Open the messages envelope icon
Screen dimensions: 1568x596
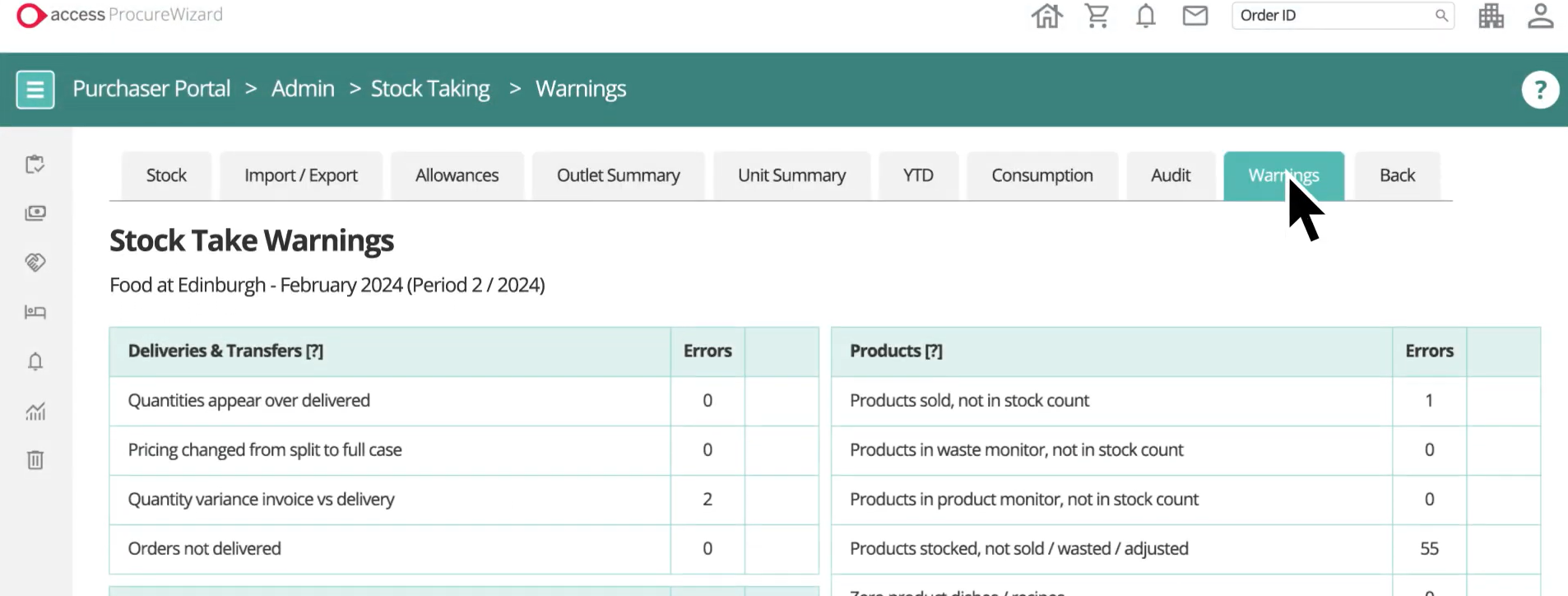click(1195, 16)
